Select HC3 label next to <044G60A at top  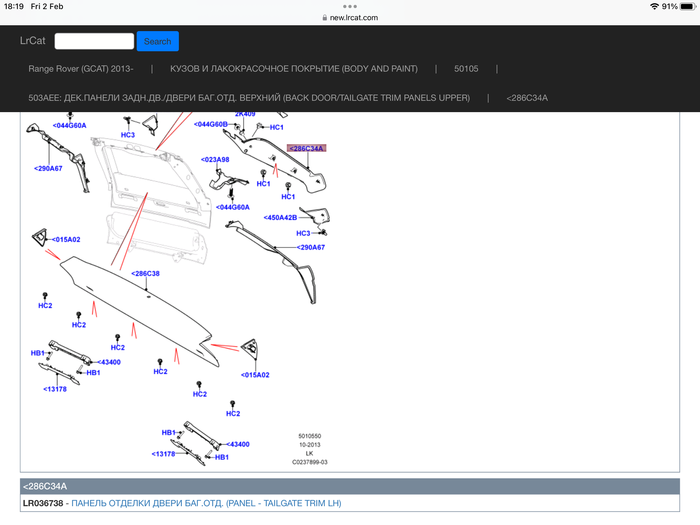[128, 135]
